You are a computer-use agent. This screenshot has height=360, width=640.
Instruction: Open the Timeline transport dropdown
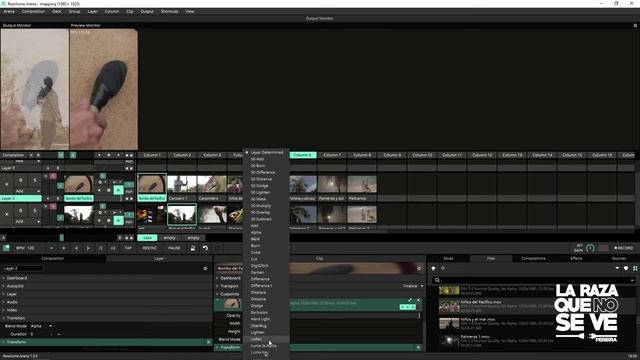click(x=413, y=286)
